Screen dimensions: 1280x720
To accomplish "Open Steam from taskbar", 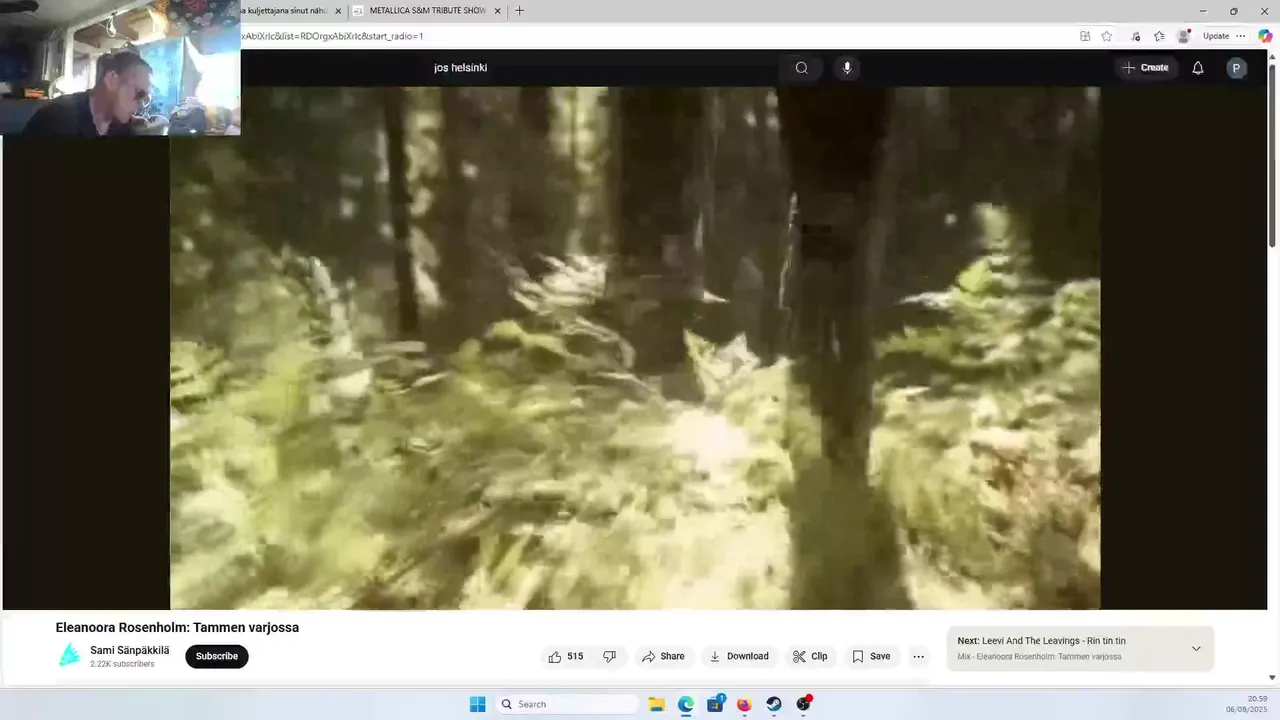I will click(x=774, y=704).
